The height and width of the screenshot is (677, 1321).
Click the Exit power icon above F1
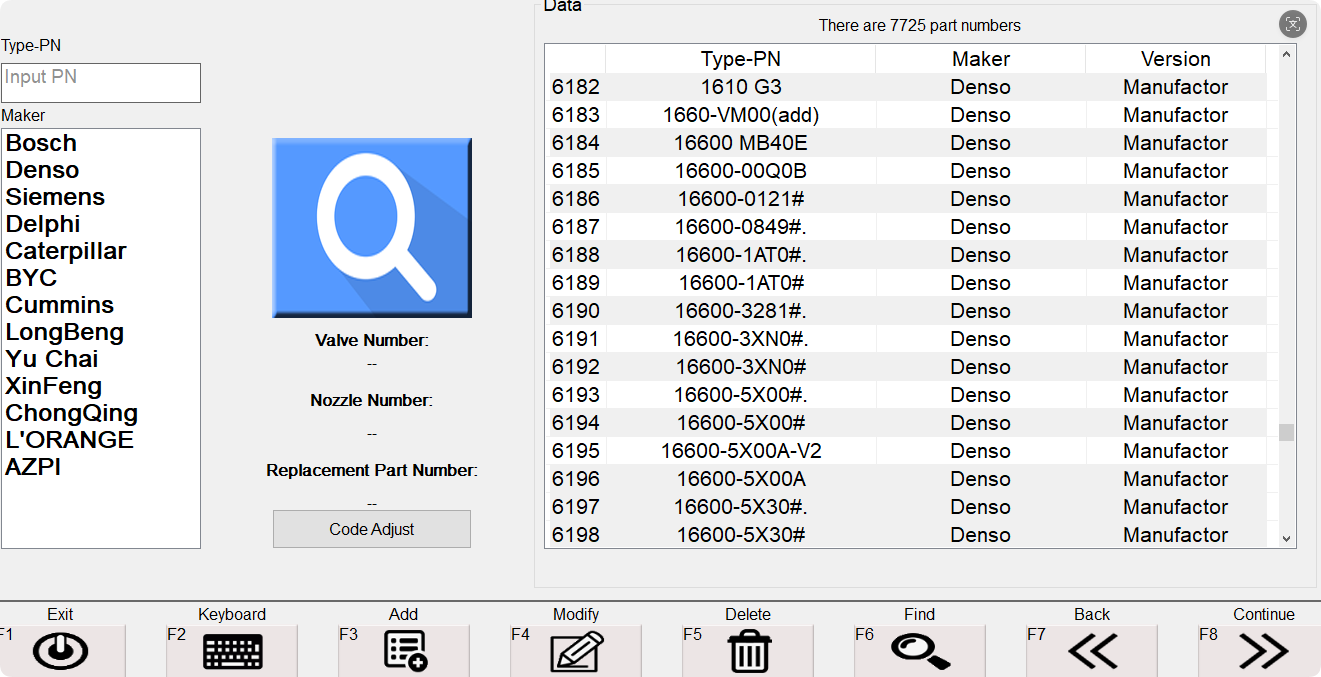pos(58,650)
